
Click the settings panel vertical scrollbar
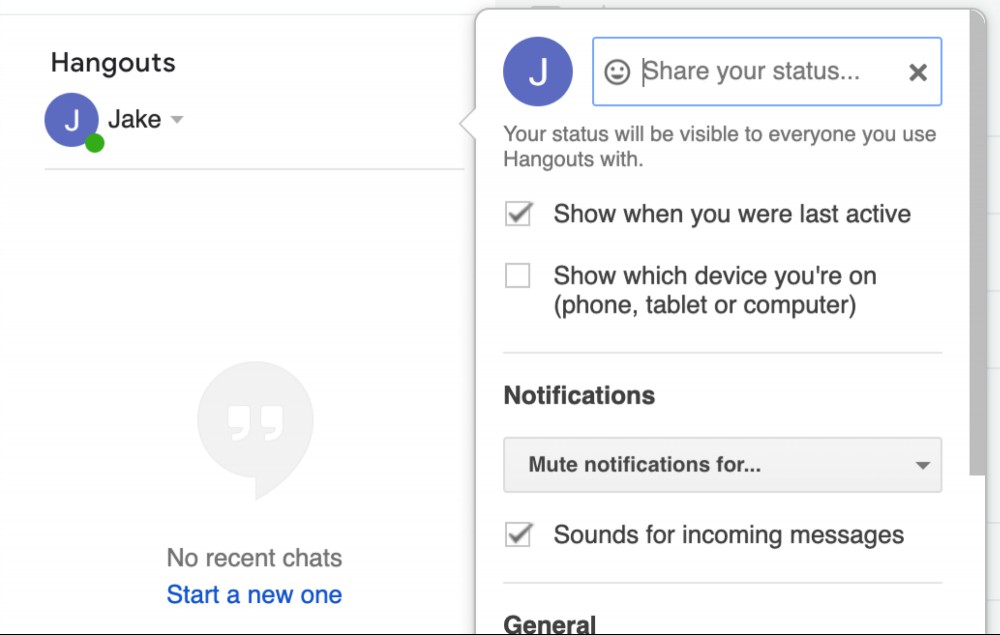click(977, 242)
